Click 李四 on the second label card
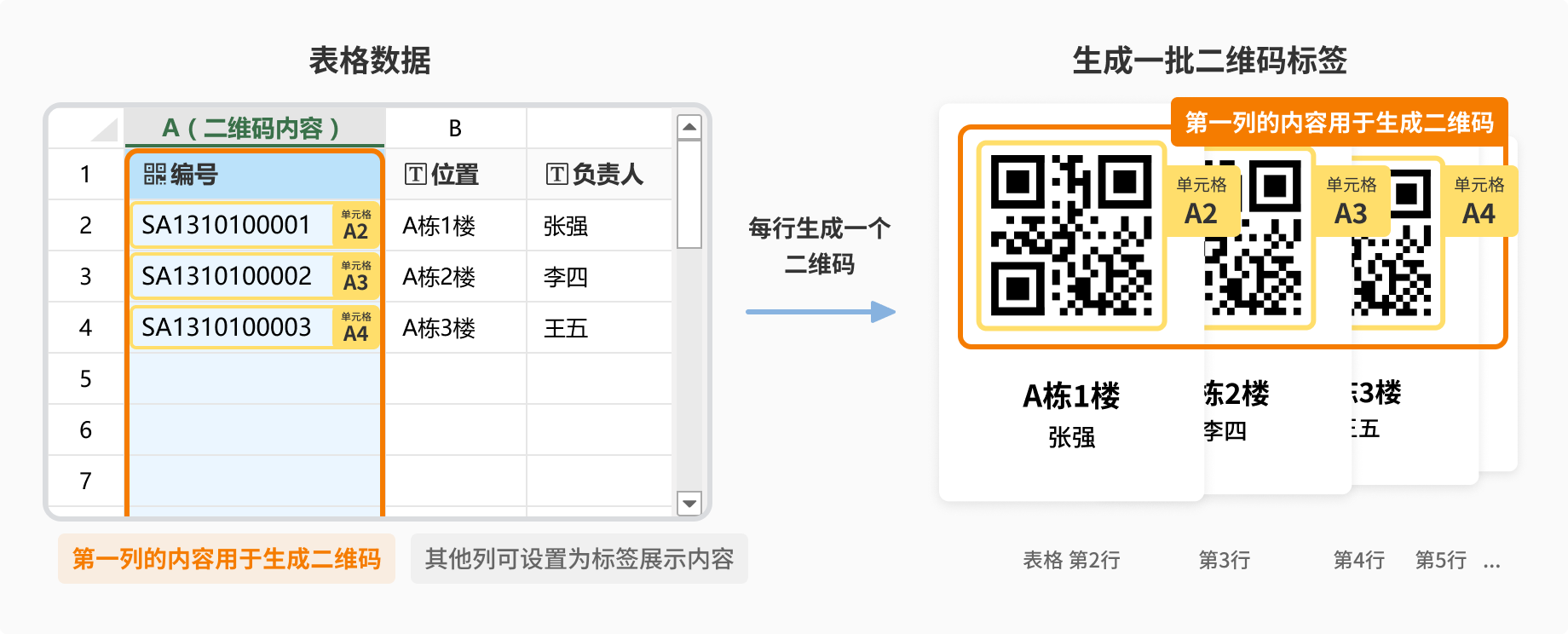The image size is (1568, 634). 1225,431
